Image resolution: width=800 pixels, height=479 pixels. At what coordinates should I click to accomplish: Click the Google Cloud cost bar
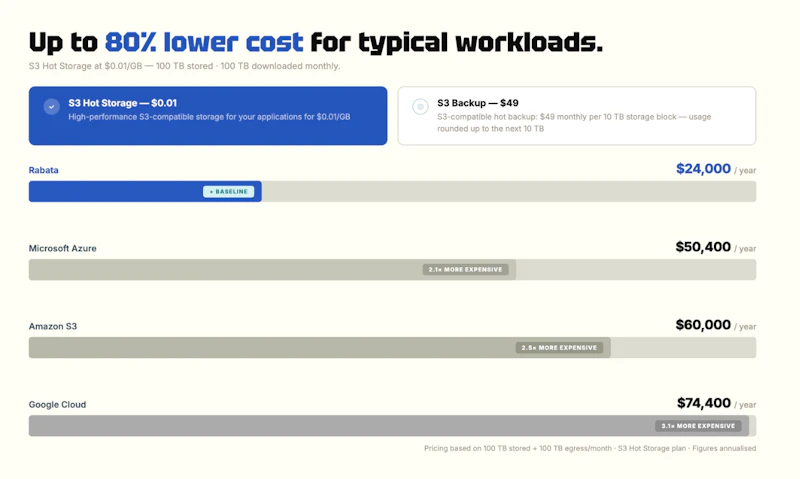pyautogui.click(x=389, y=426)
